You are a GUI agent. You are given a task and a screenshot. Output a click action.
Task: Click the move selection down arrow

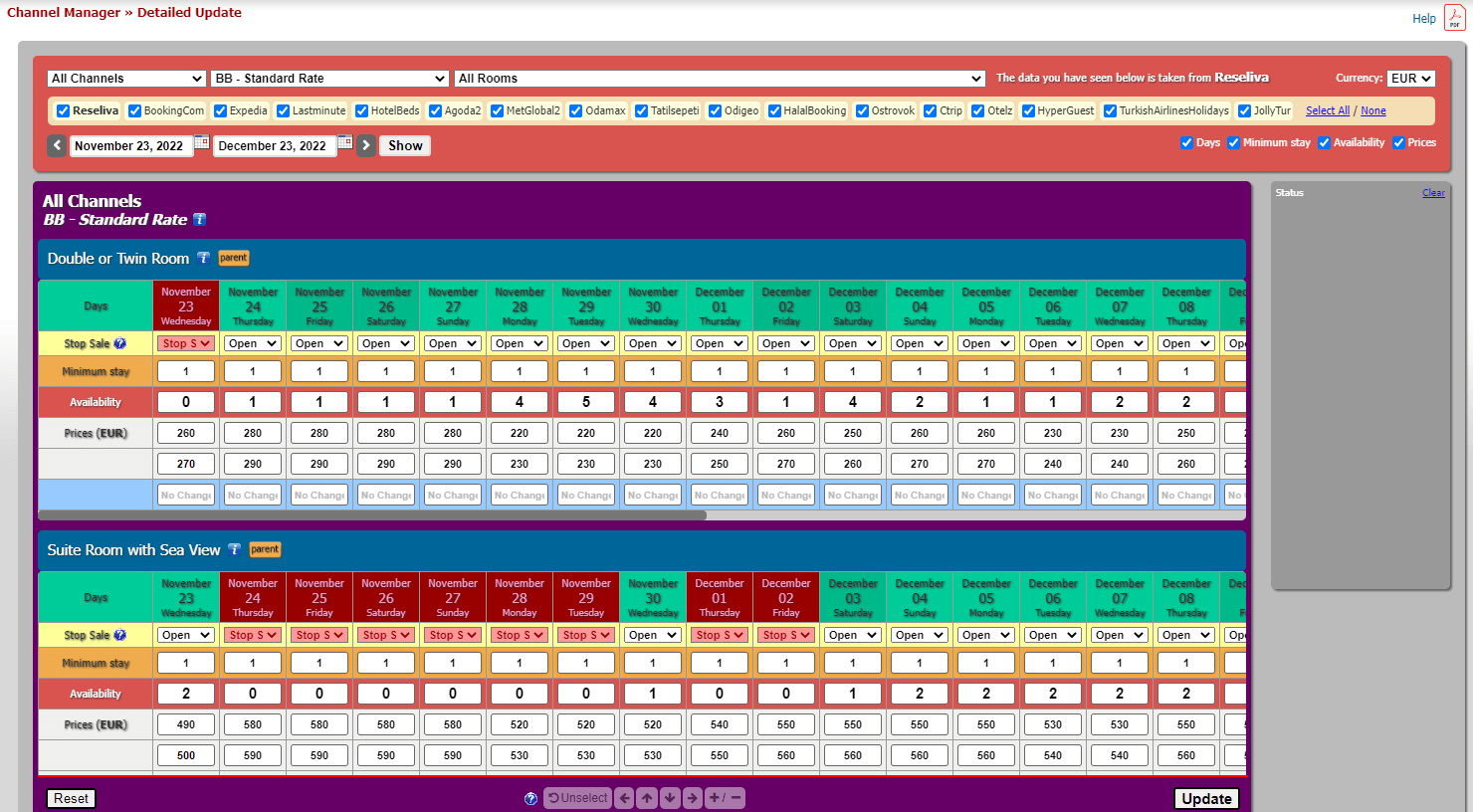[x=670, y=798]
